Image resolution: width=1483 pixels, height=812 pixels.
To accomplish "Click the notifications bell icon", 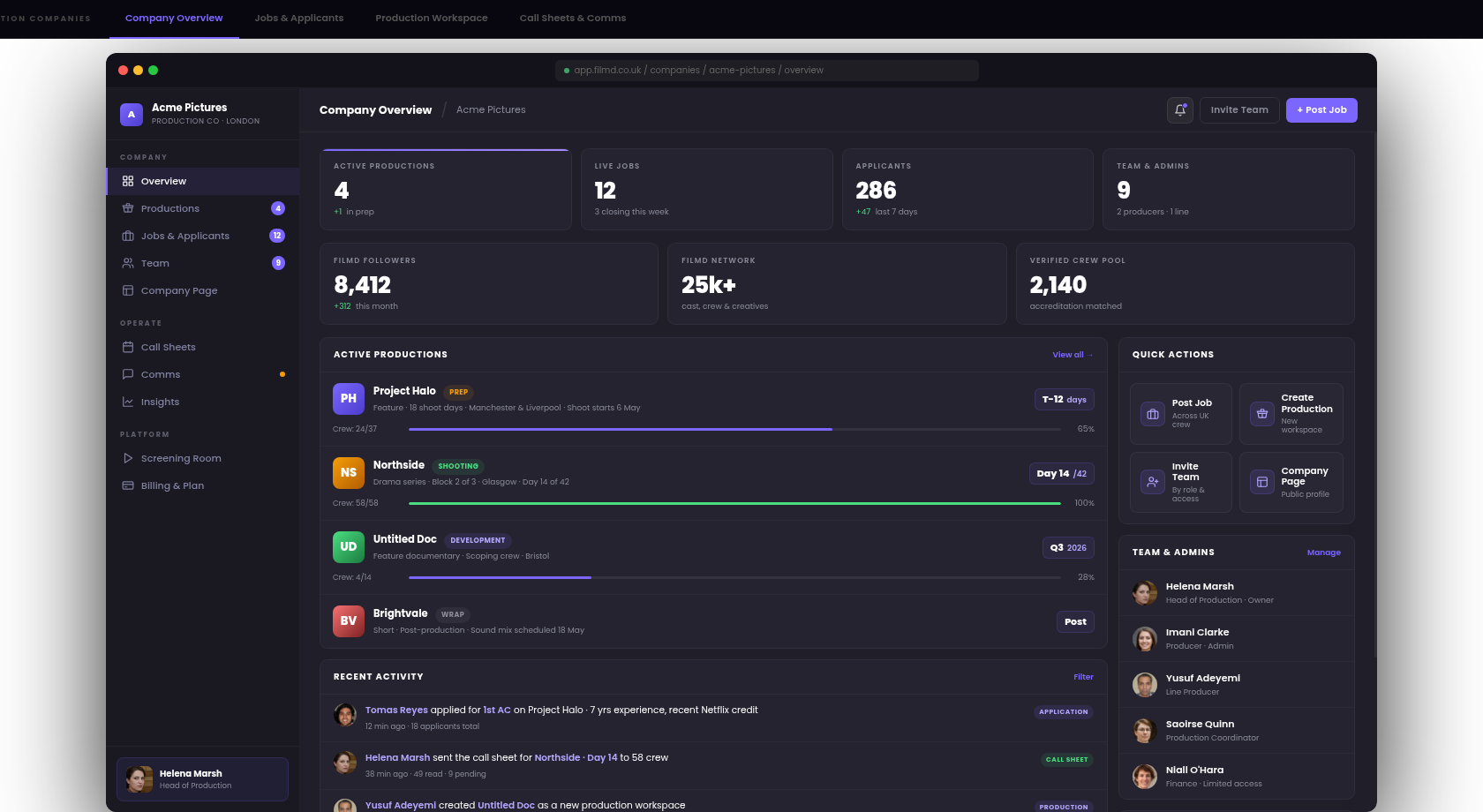I will (x=1180, y=110).
